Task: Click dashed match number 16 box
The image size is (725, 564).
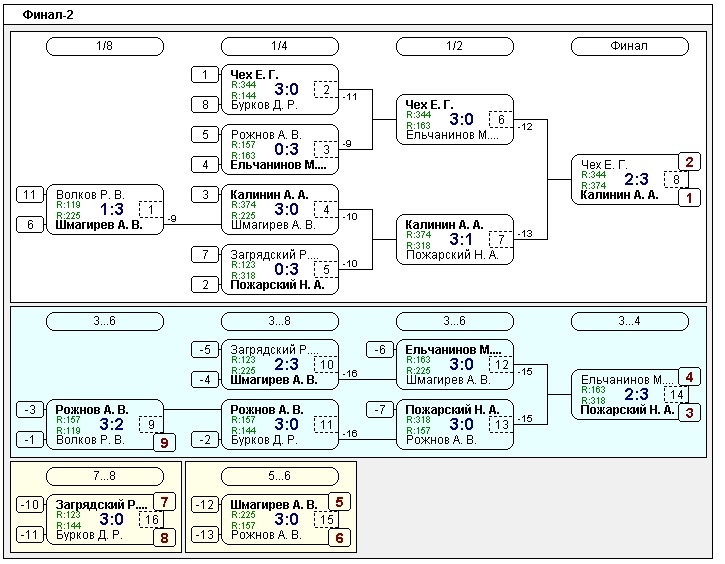Action: point(152,519)
